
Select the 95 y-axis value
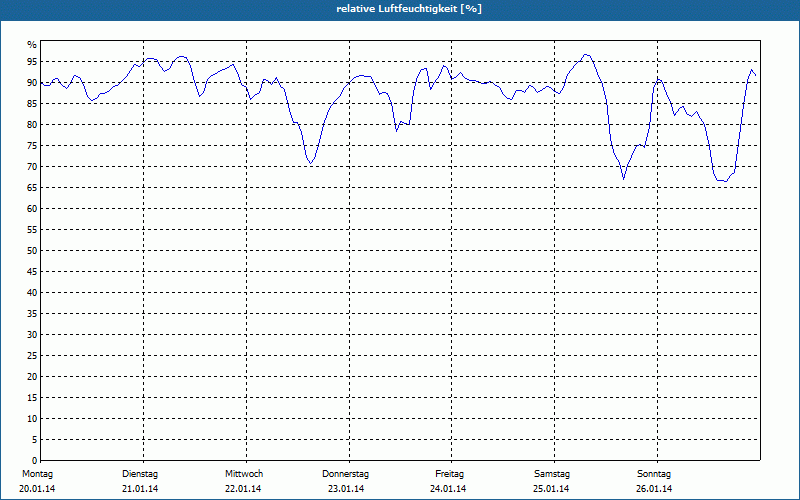32,62
